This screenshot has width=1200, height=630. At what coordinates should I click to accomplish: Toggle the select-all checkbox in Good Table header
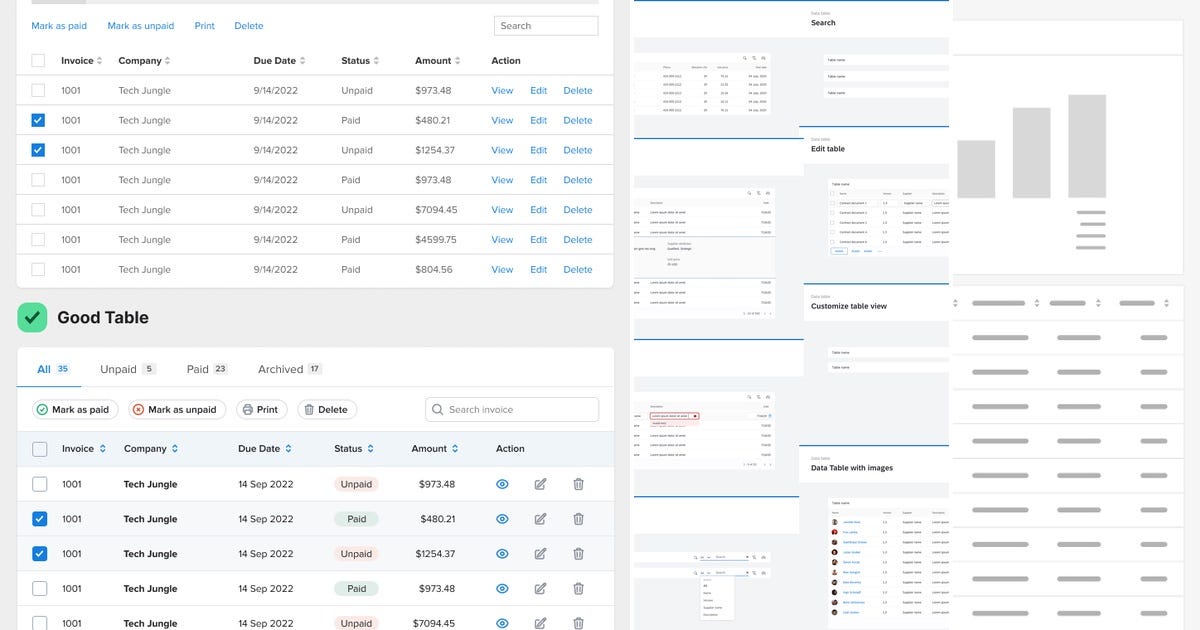pyautogui.click(x=40, y=448)
